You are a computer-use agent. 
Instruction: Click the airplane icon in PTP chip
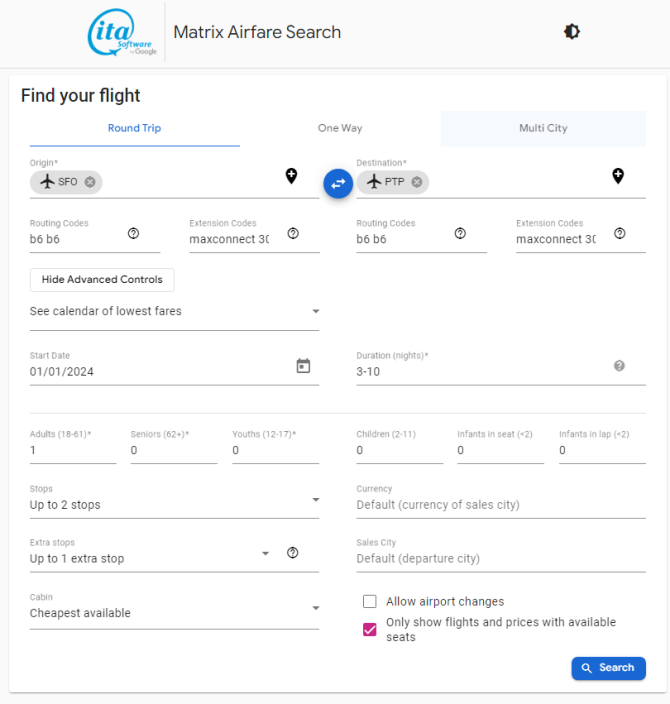pos(374,182)
